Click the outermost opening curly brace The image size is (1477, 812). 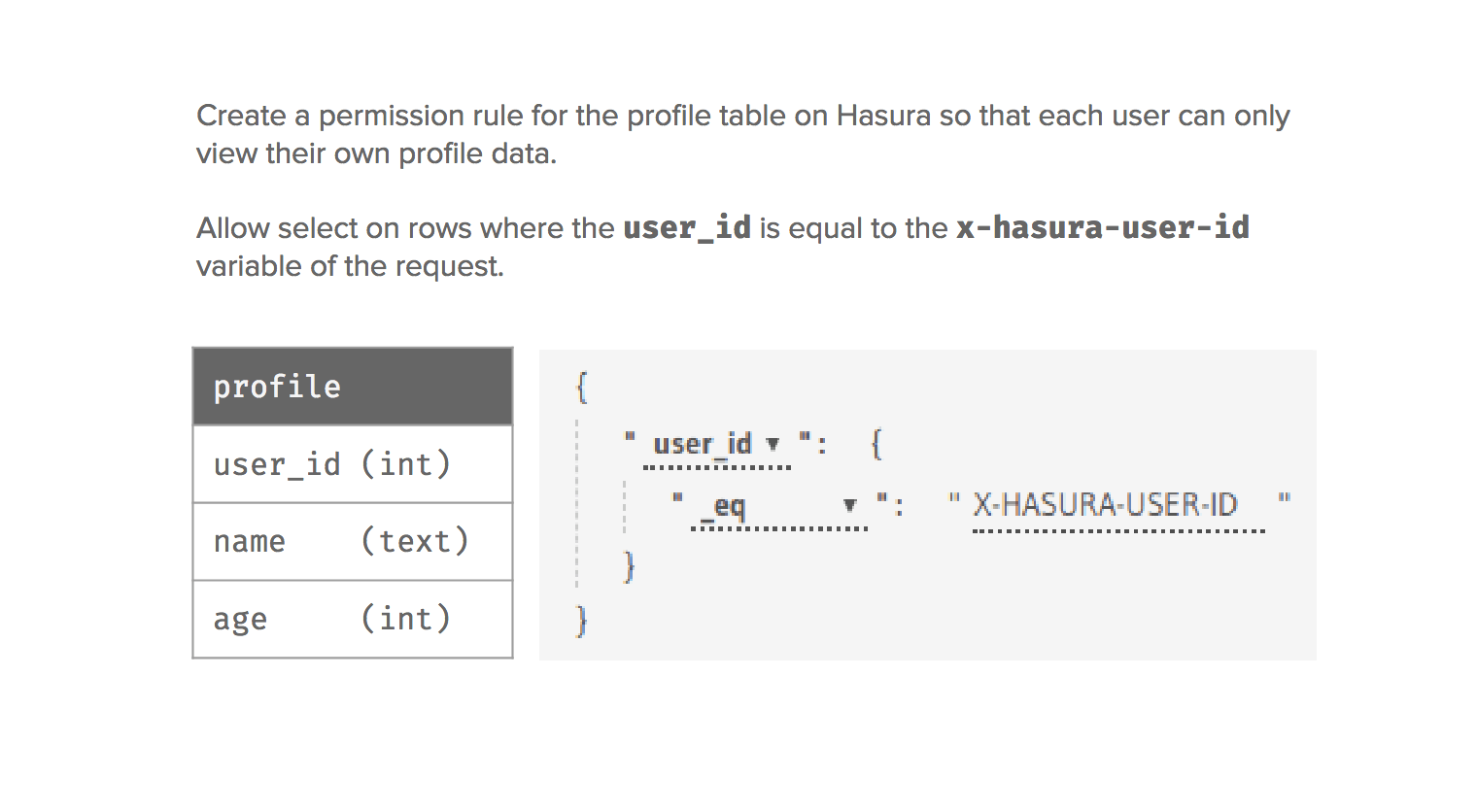[582, 387]
